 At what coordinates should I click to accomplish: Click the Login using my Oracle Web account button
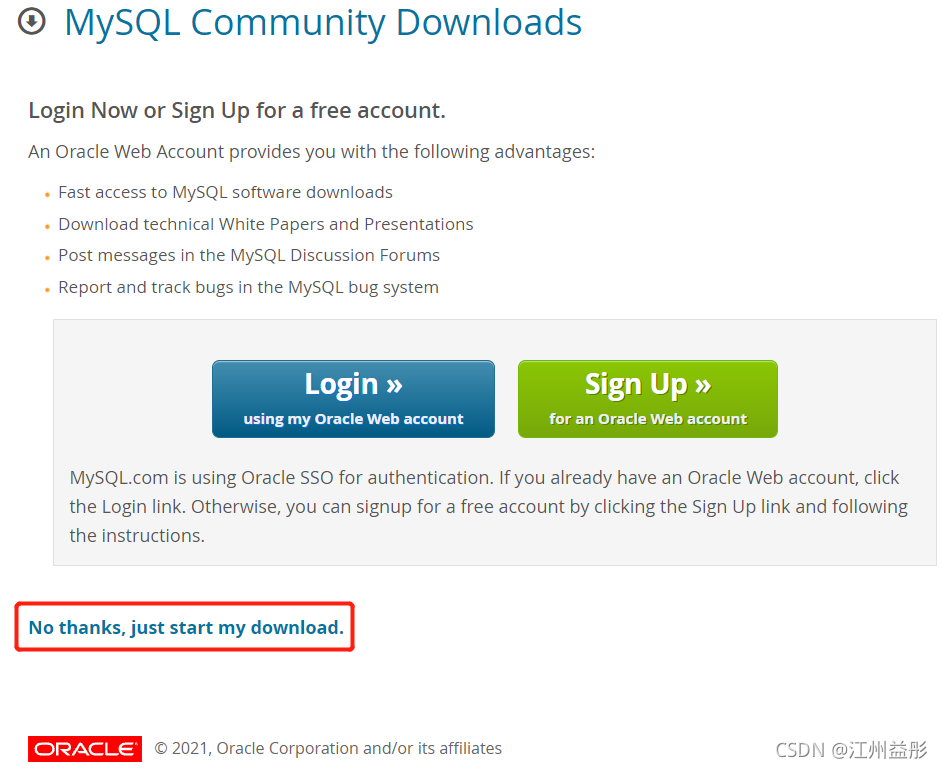(x=353, y=399)
